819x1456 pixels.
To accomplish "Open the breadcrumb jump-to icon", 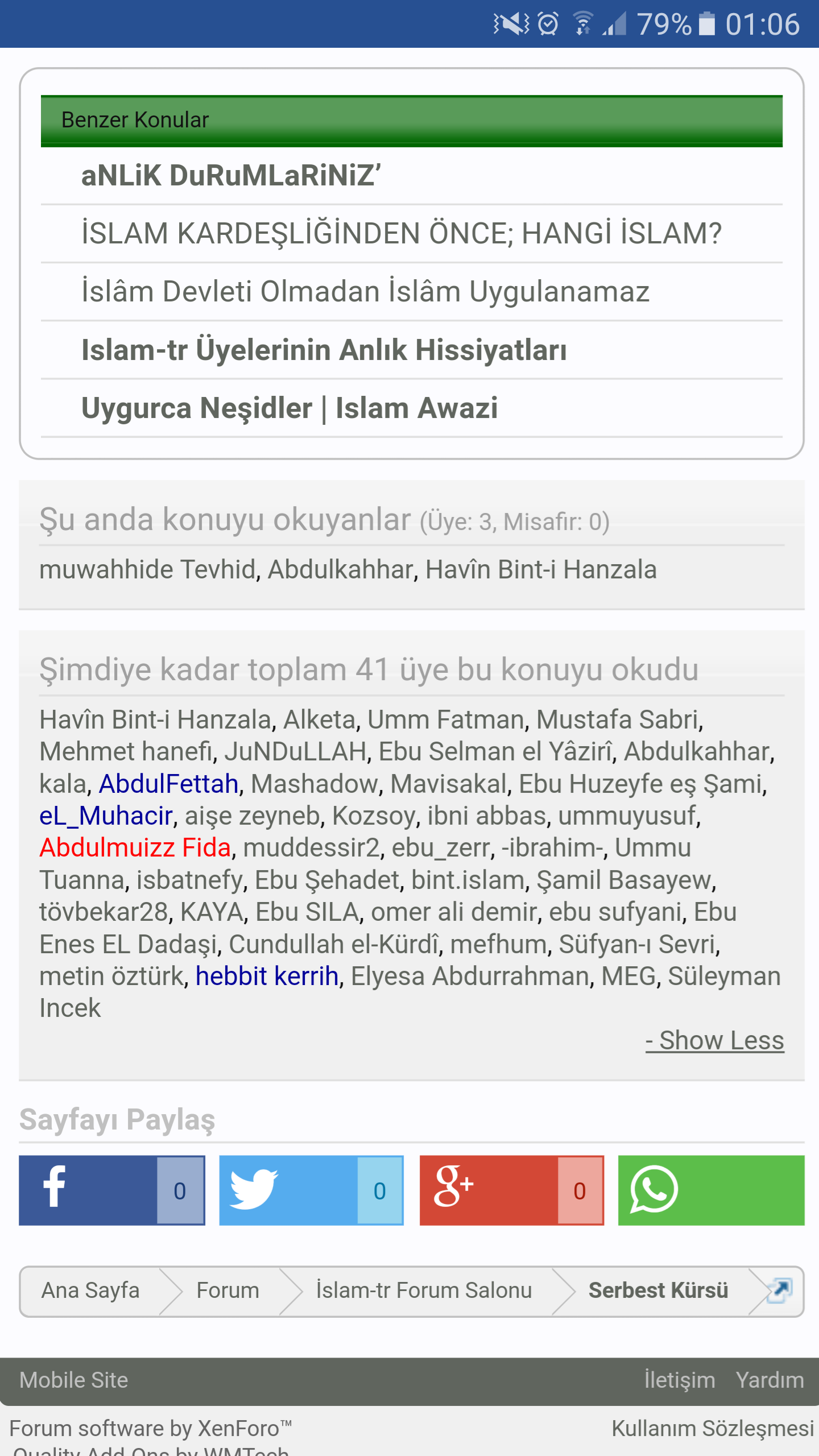I will (779, 1290).
